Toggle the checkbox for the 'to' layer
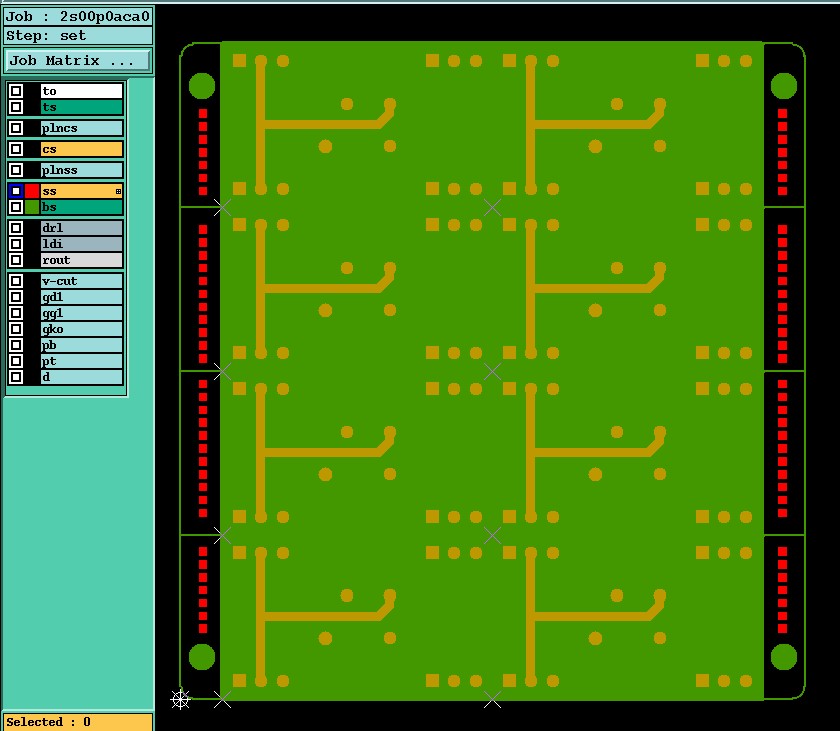Image resolution: width=840 pixels, height=731 pixels. point(16,91)
